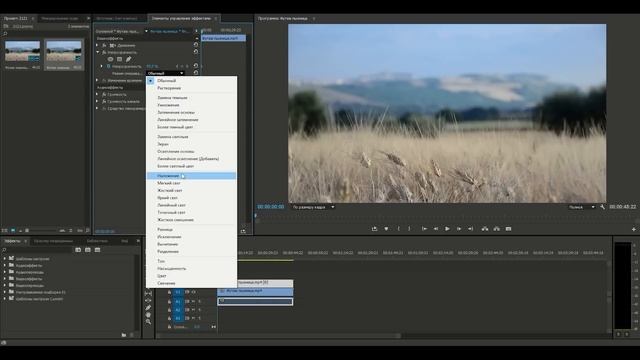Reset the Motion effect parameters
The width and height of the screenshot is (640, 360).
196,45
